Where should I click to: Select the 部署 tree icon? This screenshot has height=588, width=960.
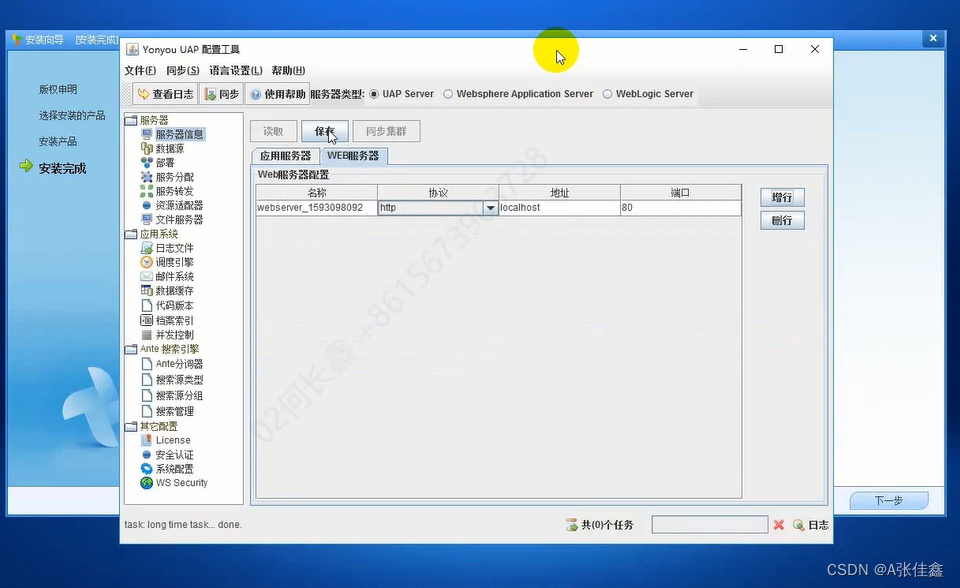click(x=146, y=162)
